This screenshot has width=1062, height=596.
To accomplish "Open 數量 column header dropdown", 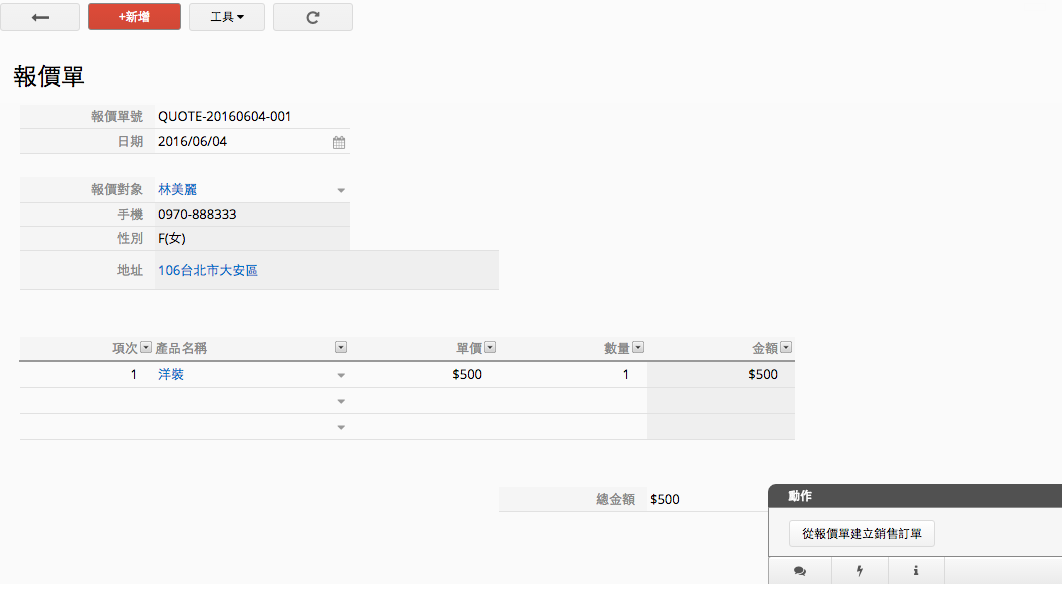I will coord(638,348).
